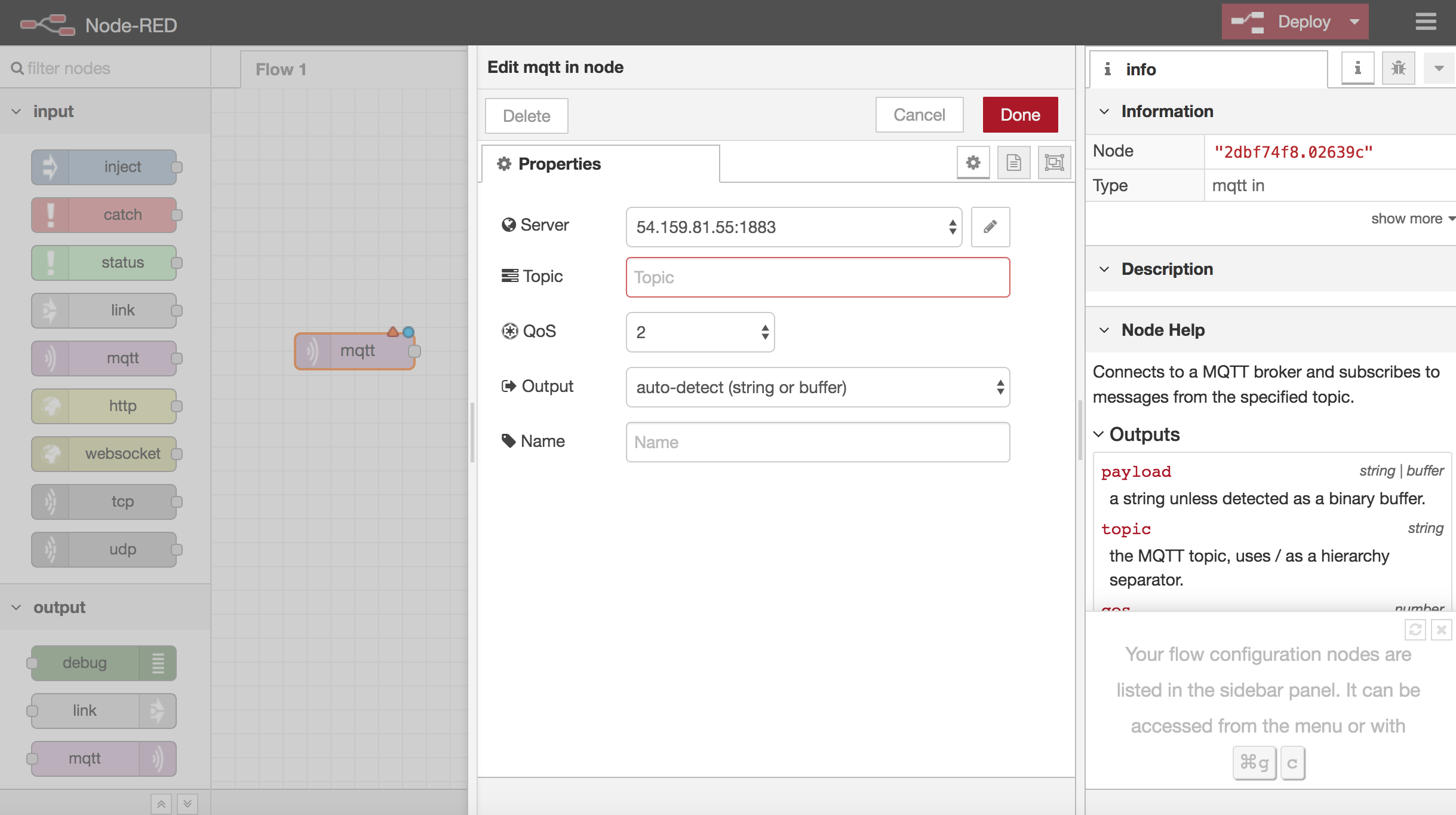Collapse all palette categories
Viewport: 1456px width, 815px height.
click(161, 804)
